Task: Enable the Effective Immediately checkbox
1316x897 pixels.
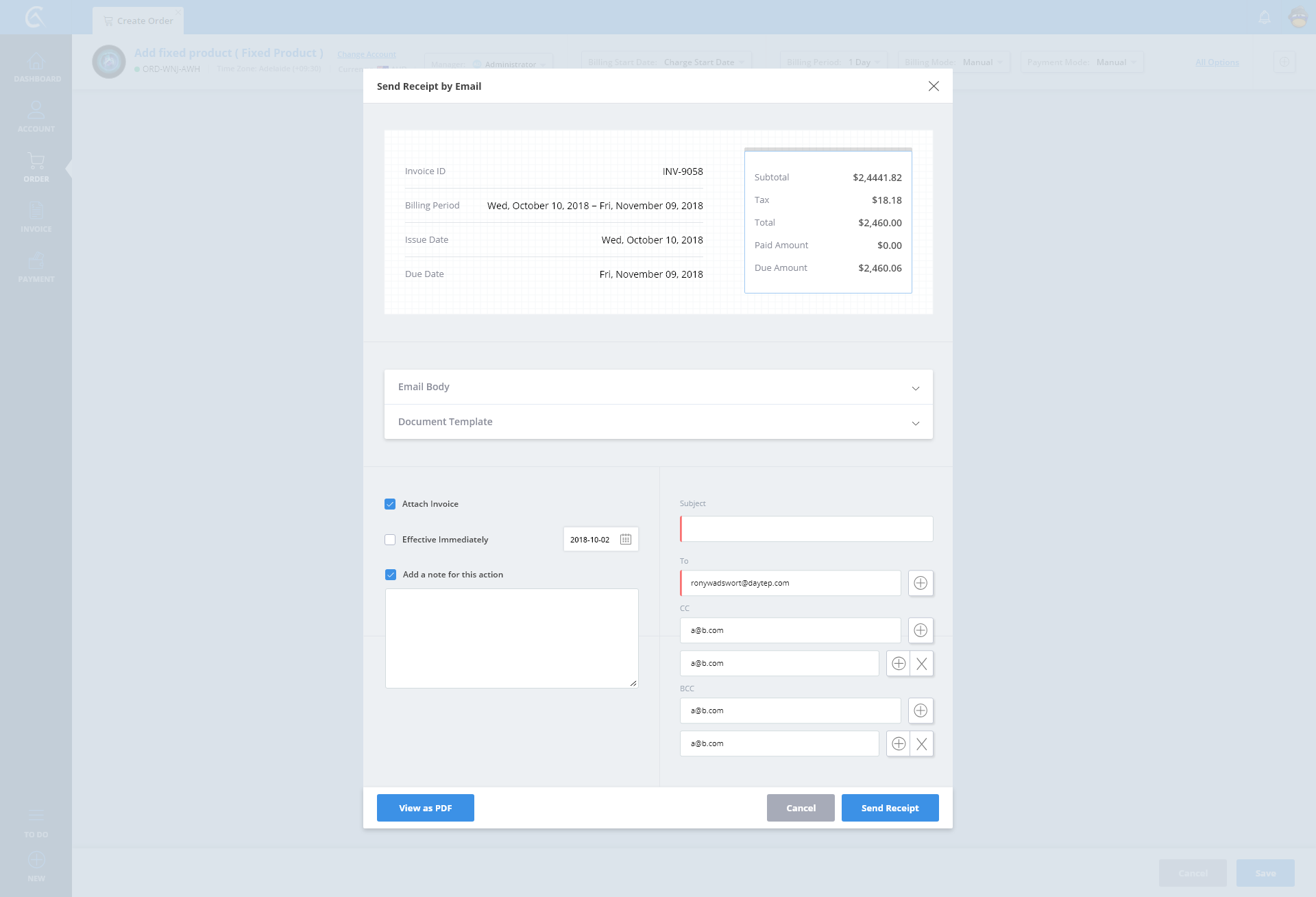Action: pos(390,540)
